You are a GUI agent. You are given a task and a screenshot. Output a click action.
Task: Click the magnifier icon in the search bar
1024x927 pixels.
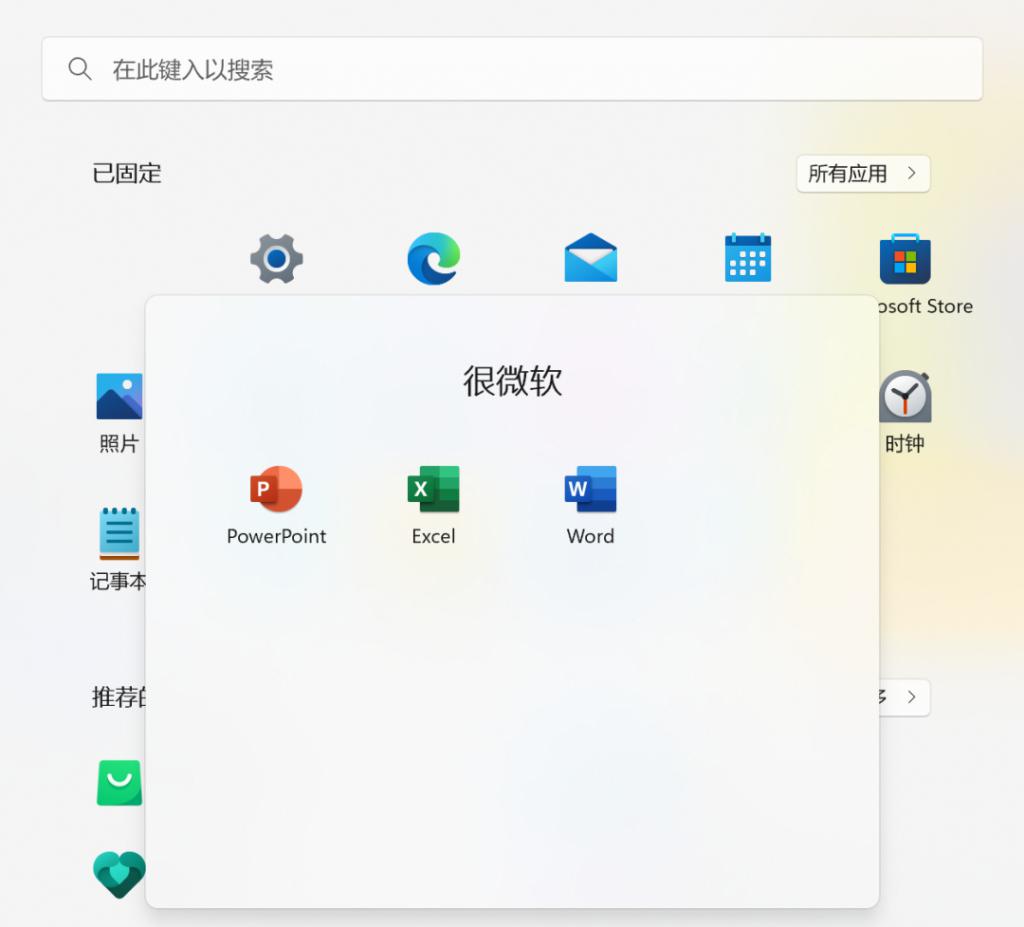click(80, 69)
